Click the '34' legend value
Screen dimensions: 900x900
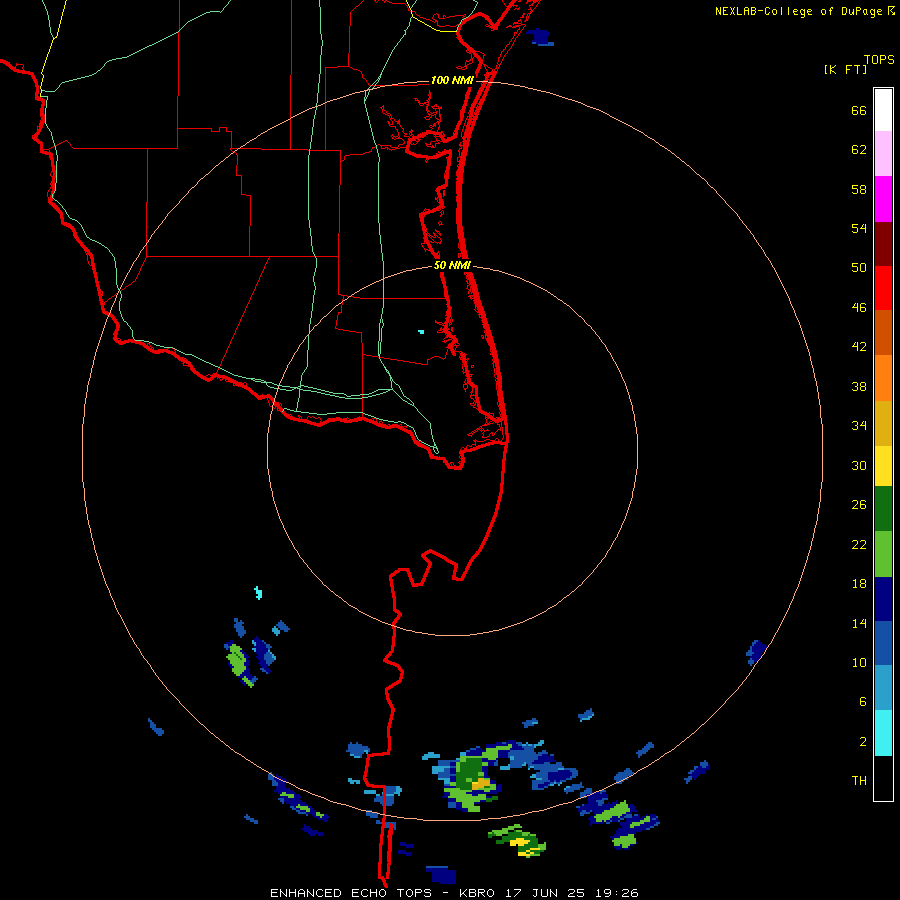pos(859,426)
